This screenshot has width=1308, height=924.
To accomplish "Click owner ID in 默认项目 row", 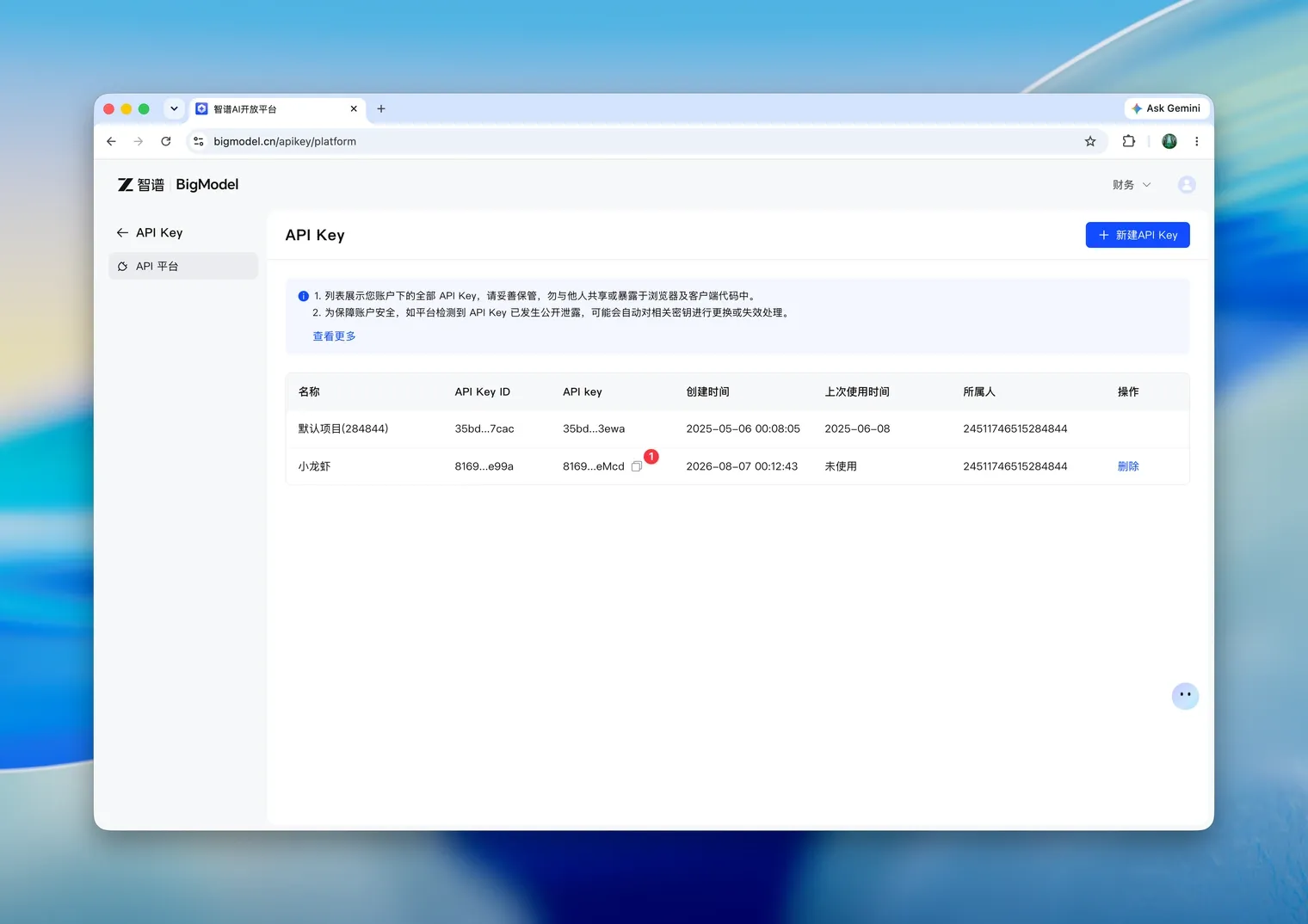I will pyautogui.click(x=1015, y=428).
